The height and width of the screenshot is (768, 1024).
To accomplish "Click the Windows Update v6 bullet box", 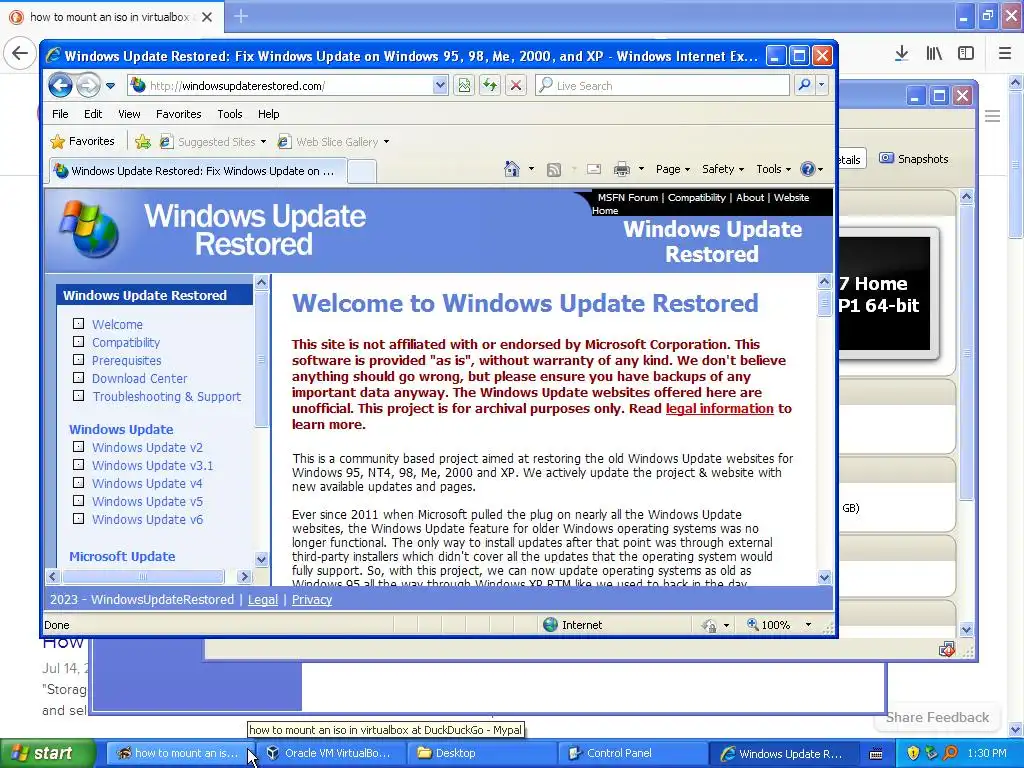I will point(78,519).
